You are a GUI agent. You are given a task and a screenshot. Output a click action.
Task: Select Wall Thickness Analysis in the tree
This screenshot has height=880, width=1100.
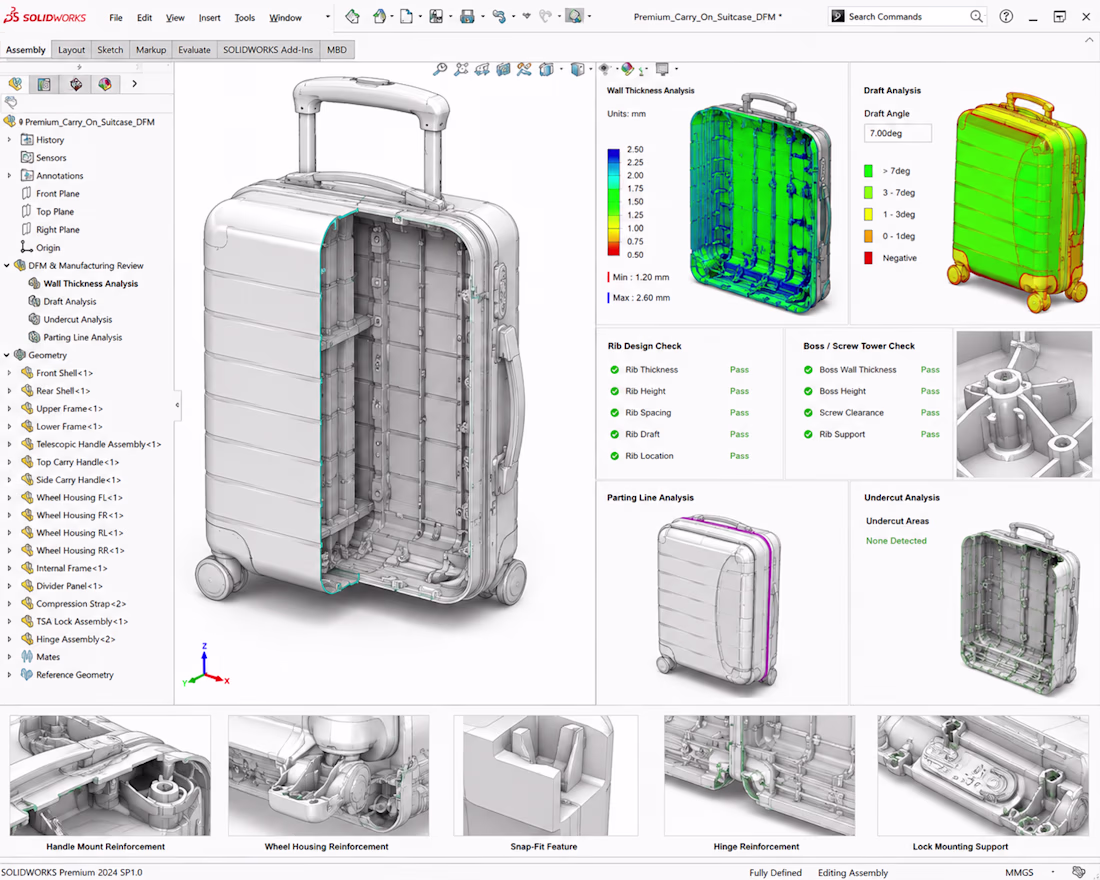(x=90, y=284)
